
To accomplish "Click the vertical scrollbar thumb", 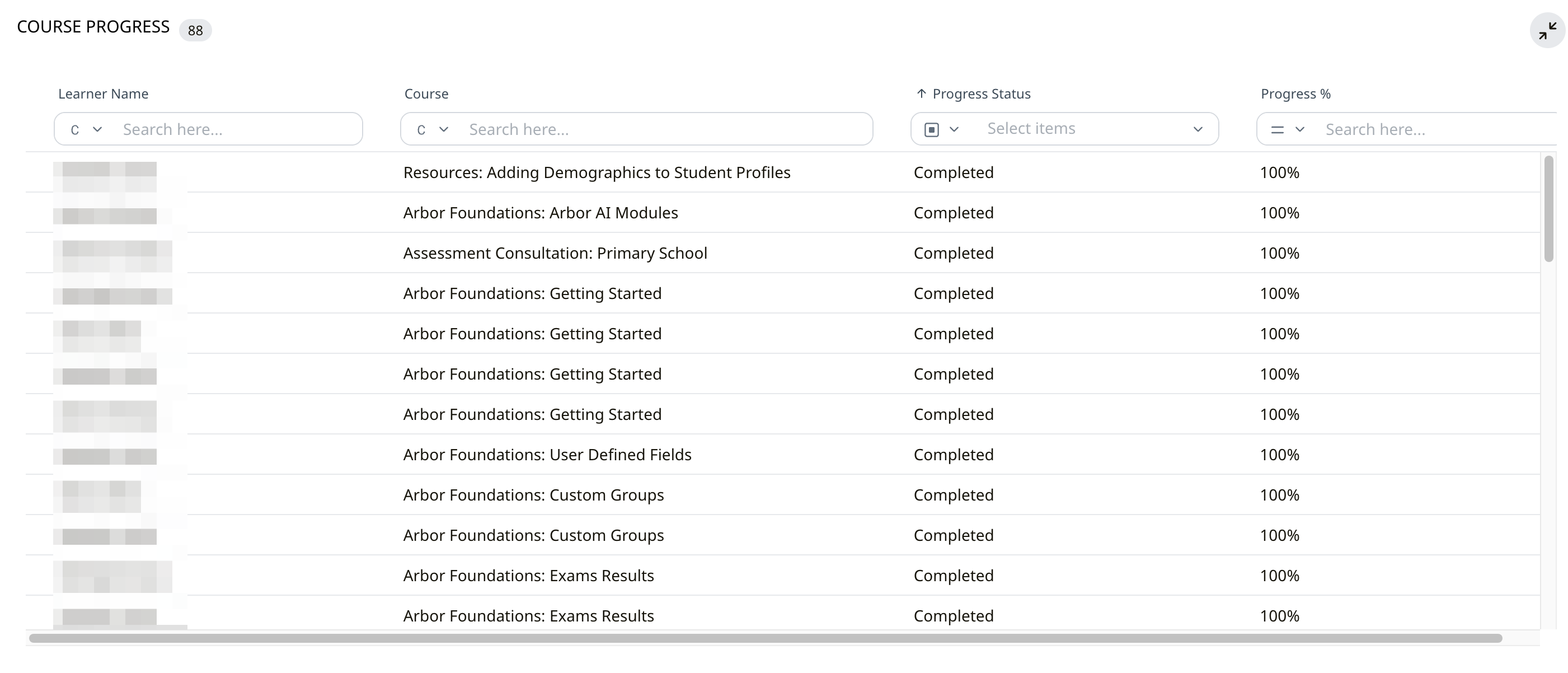I will tap(1548, 208).
